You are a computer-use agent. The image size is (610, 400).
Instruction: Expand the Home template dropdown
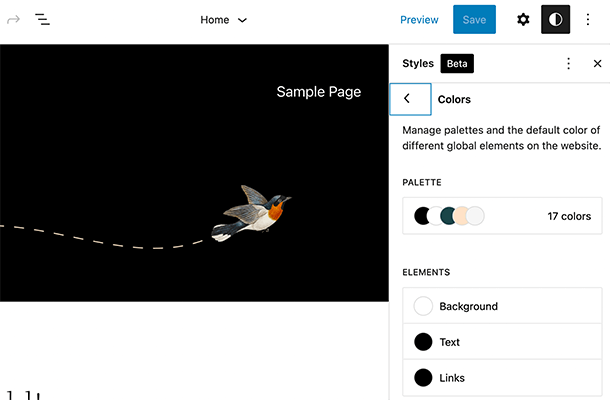224,19
